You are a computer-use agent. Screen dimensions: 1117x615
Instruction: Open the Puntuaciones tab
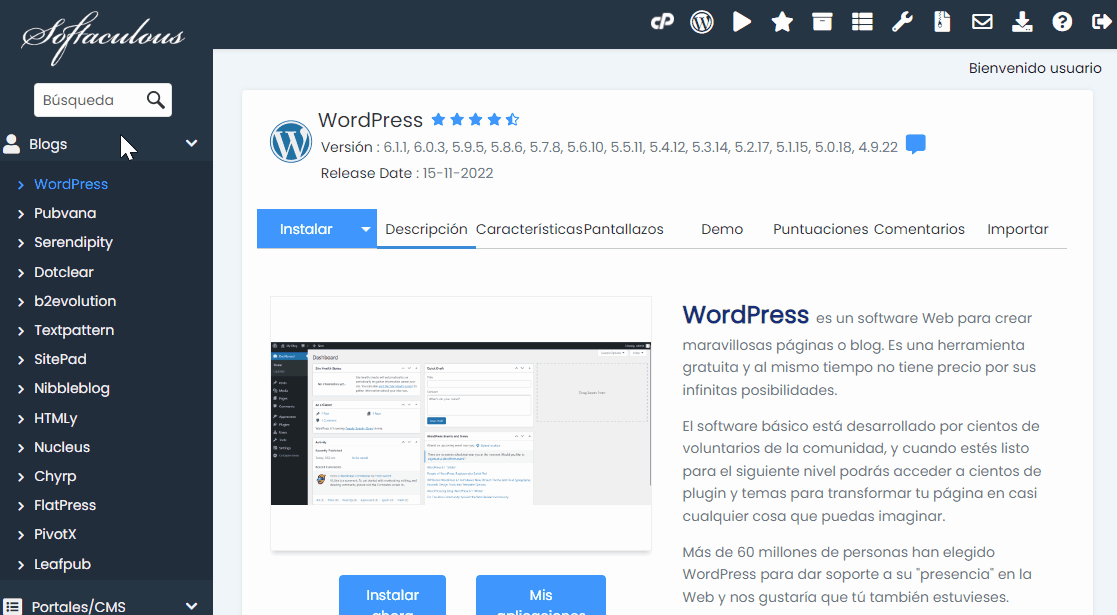(x=821, y=229)
